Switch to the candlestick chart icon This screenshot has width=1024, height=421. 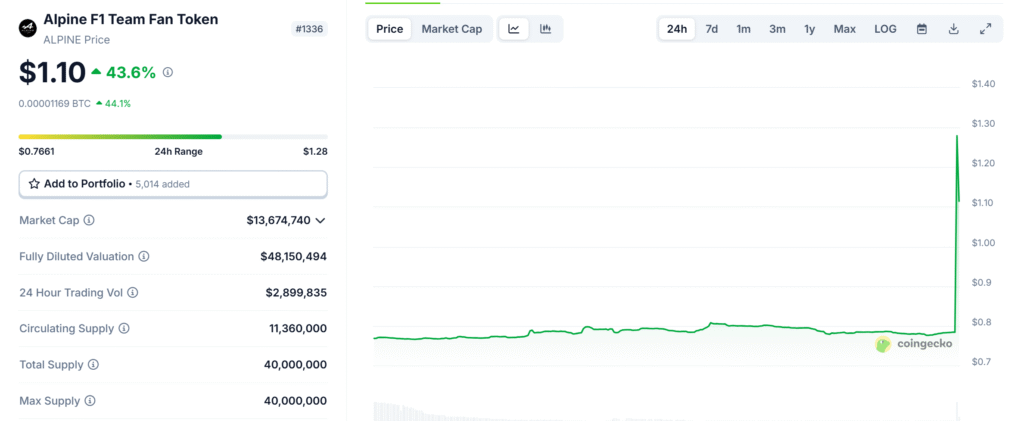pyautogui.click(x=545, y=29)
